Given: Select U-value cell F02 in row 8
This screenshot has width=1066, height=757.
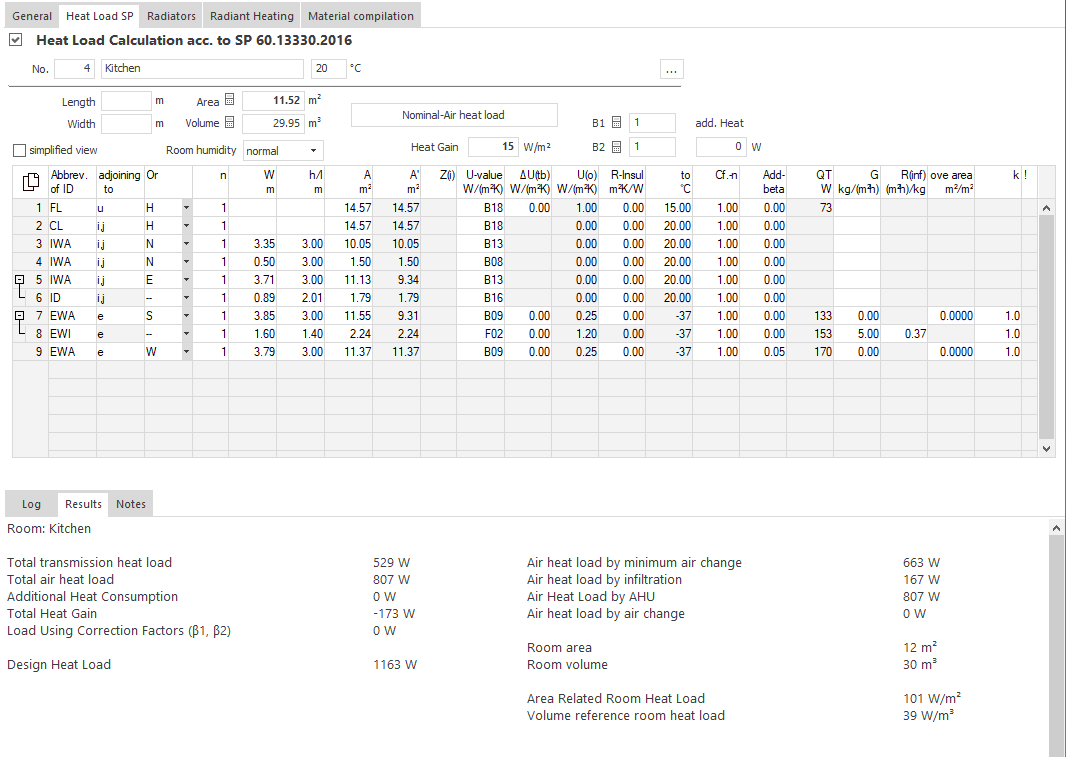Looking at the screenshot, I should [480, 334].
